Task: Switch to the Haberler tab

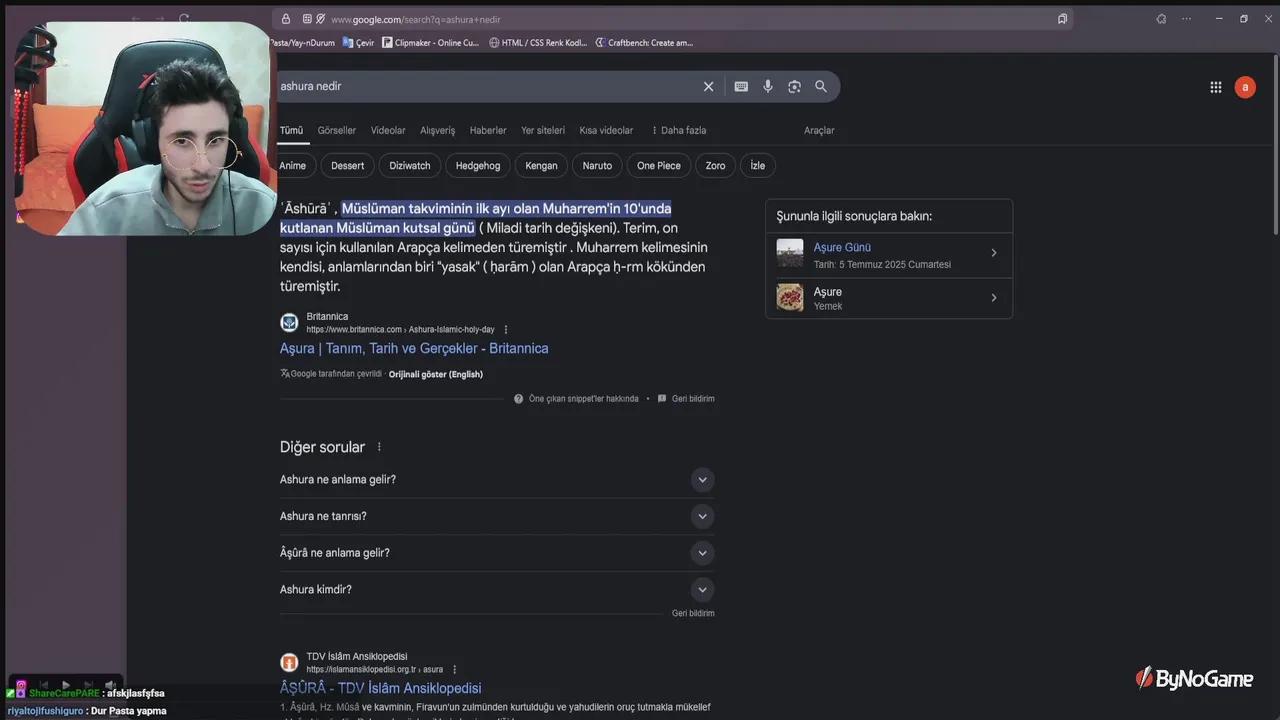Action: pos(488,130)
